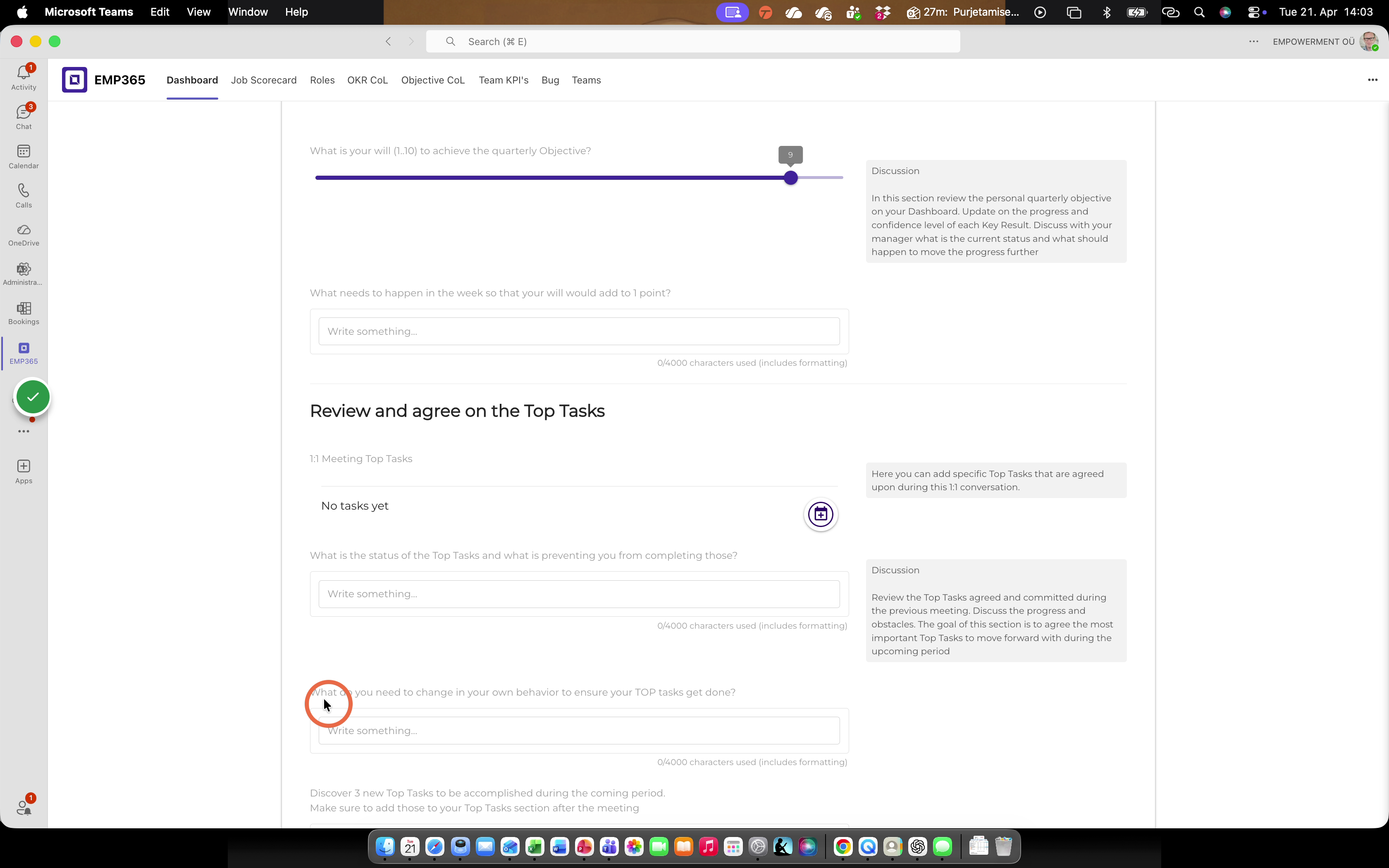This screenshot has height=868, width=1389.
Task: Show more apps via sidebar ellipsis
Action: click(x=24, y=431)
